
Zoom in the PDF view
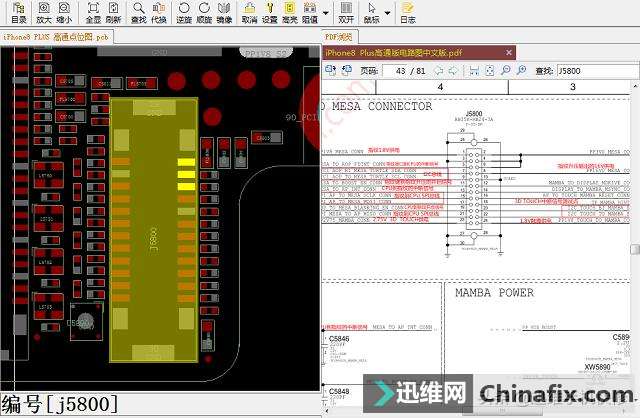click(x=521, y=71)
